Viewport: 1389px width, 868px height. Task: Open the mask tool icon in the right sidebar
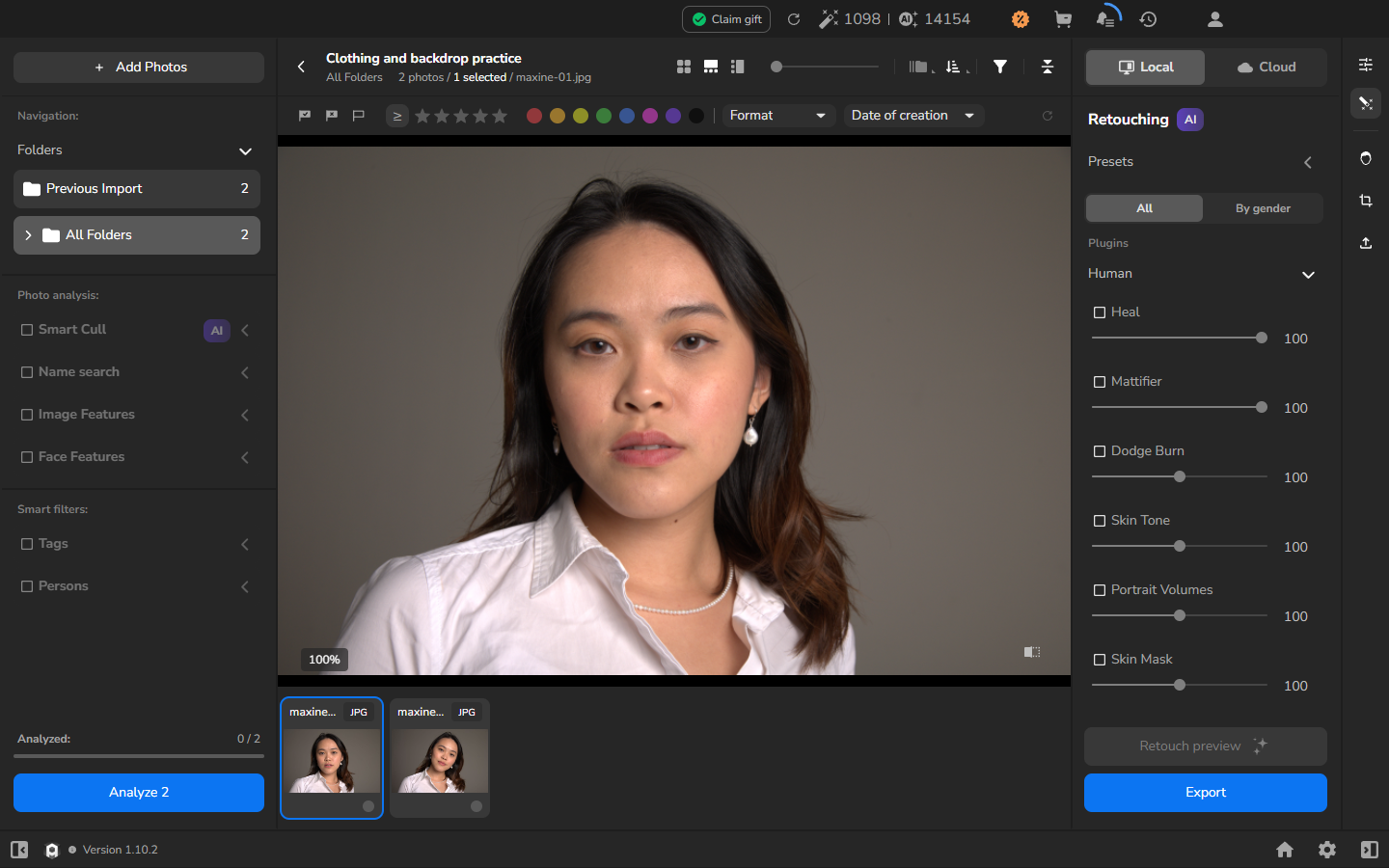[1366, 158]
